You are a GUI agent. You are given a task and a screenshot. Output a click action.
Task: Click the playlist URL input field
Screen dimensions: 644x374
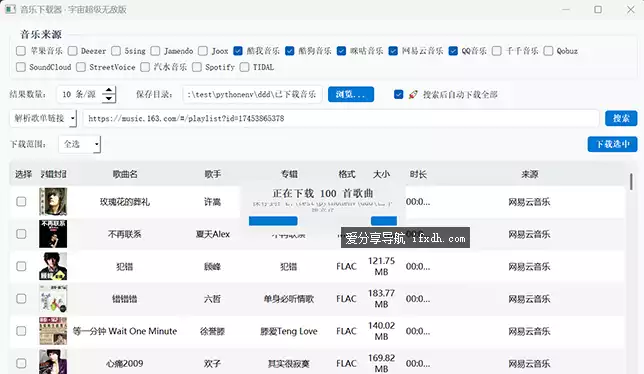coord(341,119)
